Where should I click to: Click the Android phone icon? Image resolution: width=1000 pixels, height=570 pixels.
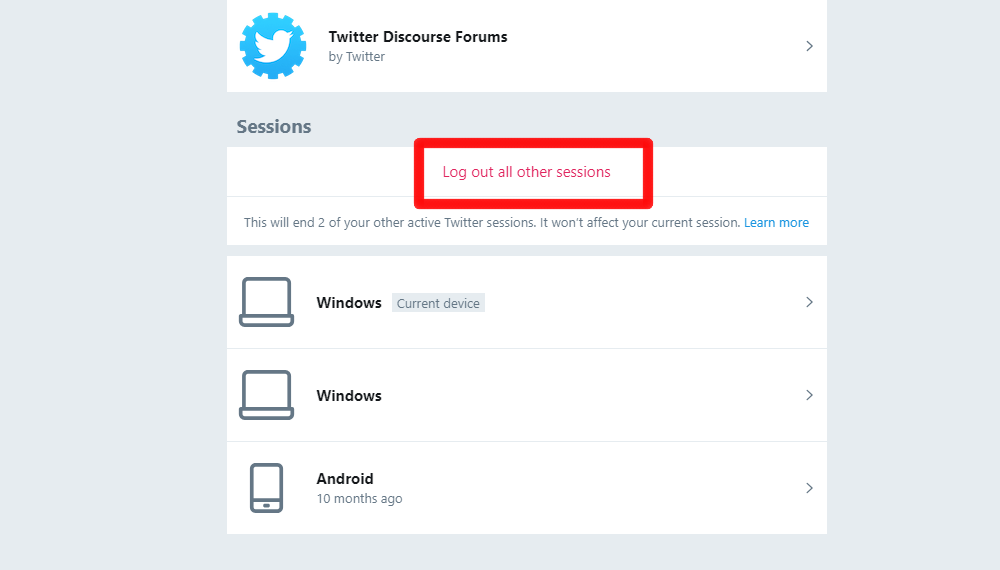point(267,488)
